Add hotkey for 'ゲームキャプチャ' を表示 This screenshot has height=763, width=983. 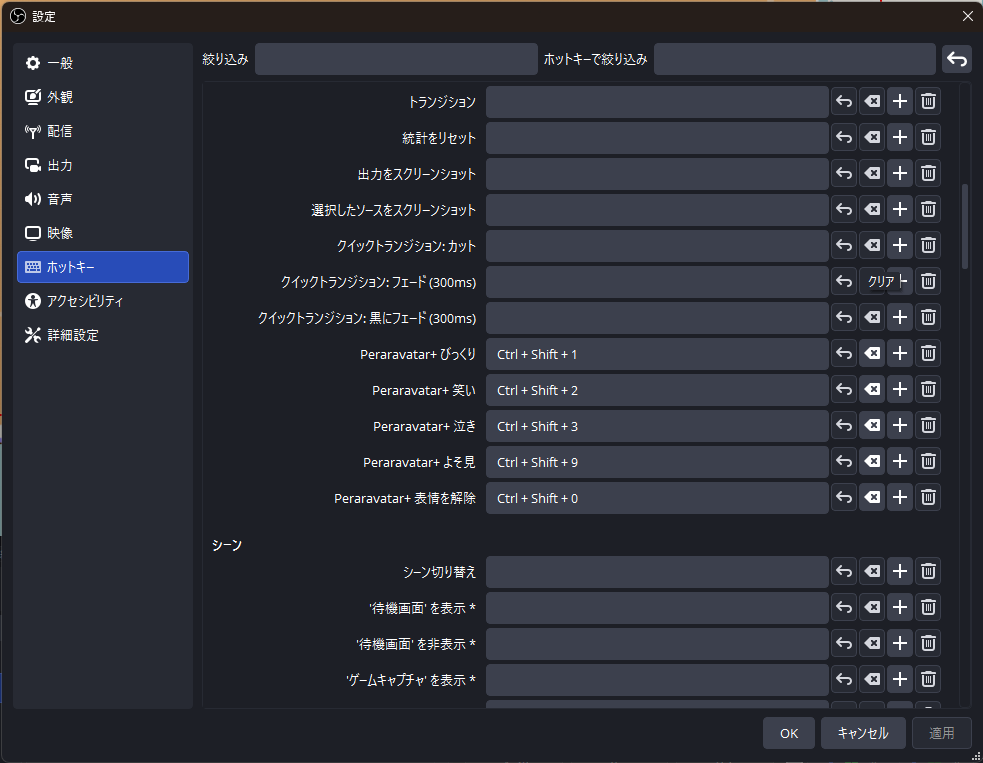(x=900, y=680)
